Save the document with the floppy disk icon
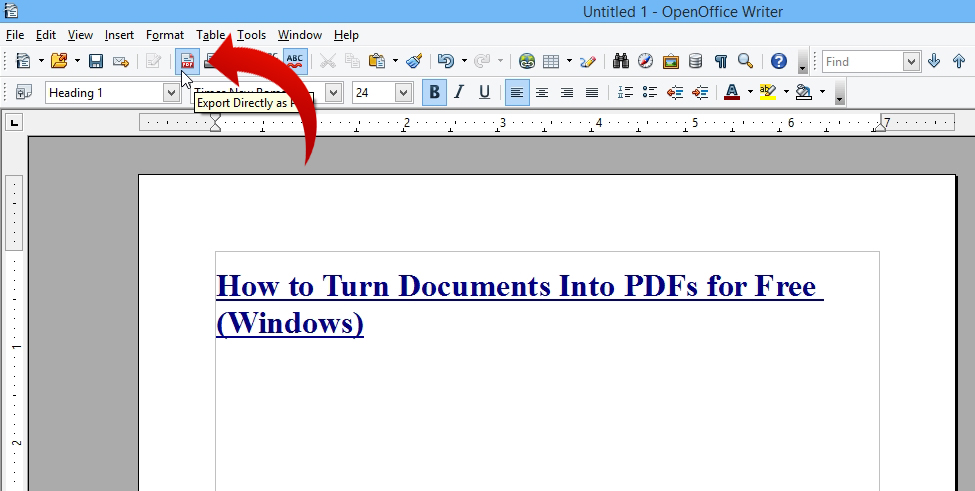 [x=96, y=61]
